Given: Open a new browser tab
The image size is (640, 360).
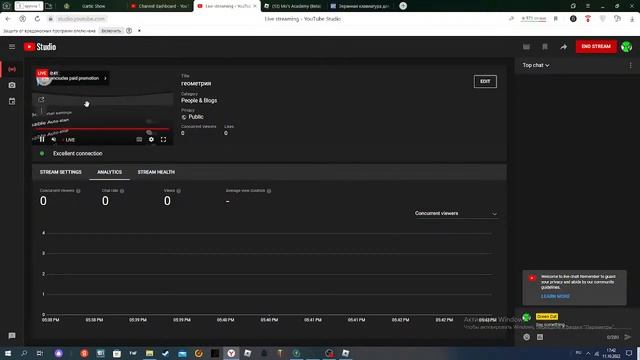Looking at the screenshot, I should [403, 6].
